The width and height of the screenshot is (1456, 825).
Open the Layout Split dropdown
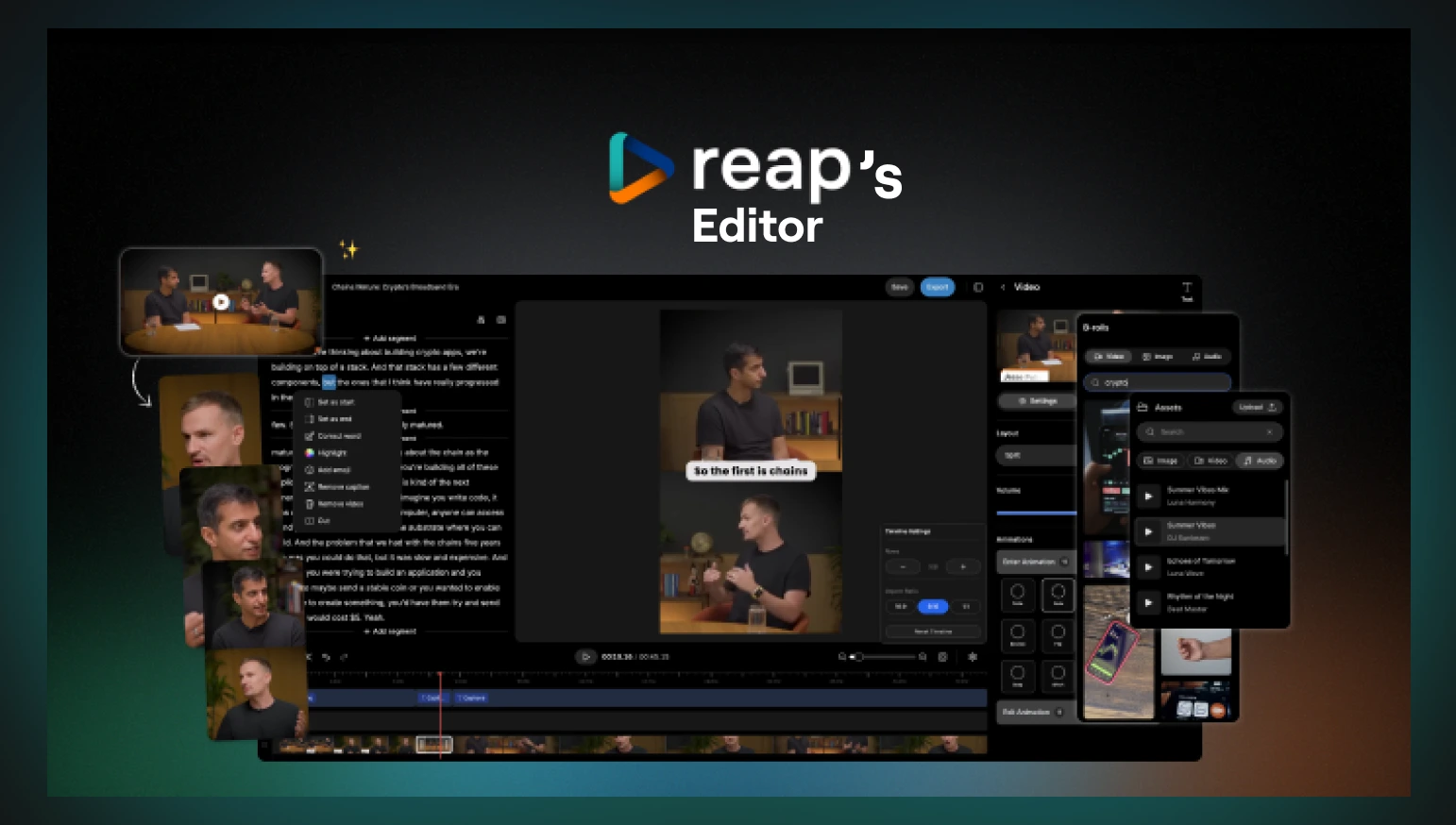(1036, 455)
